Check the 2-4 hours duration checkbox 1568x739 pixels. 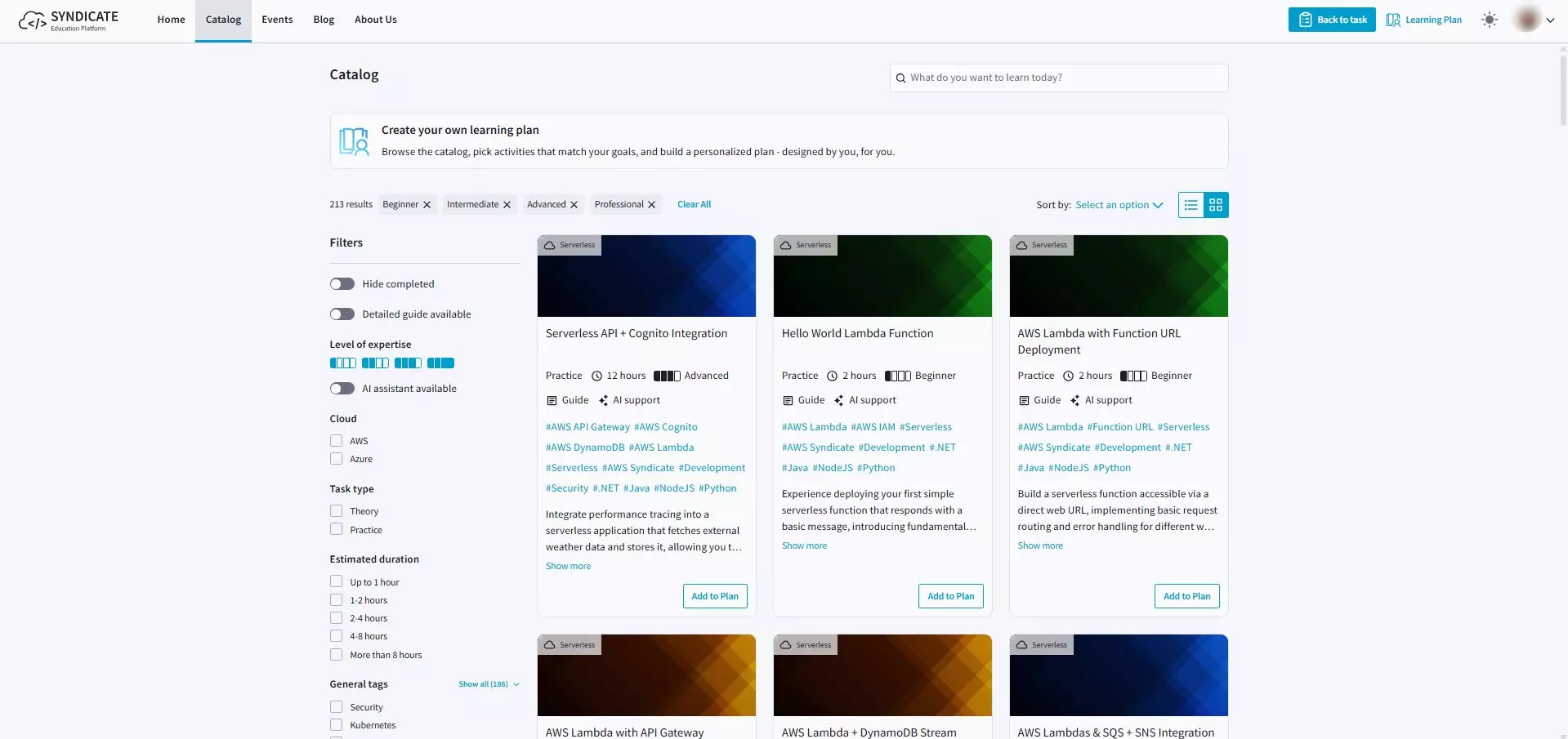[336, 618]
